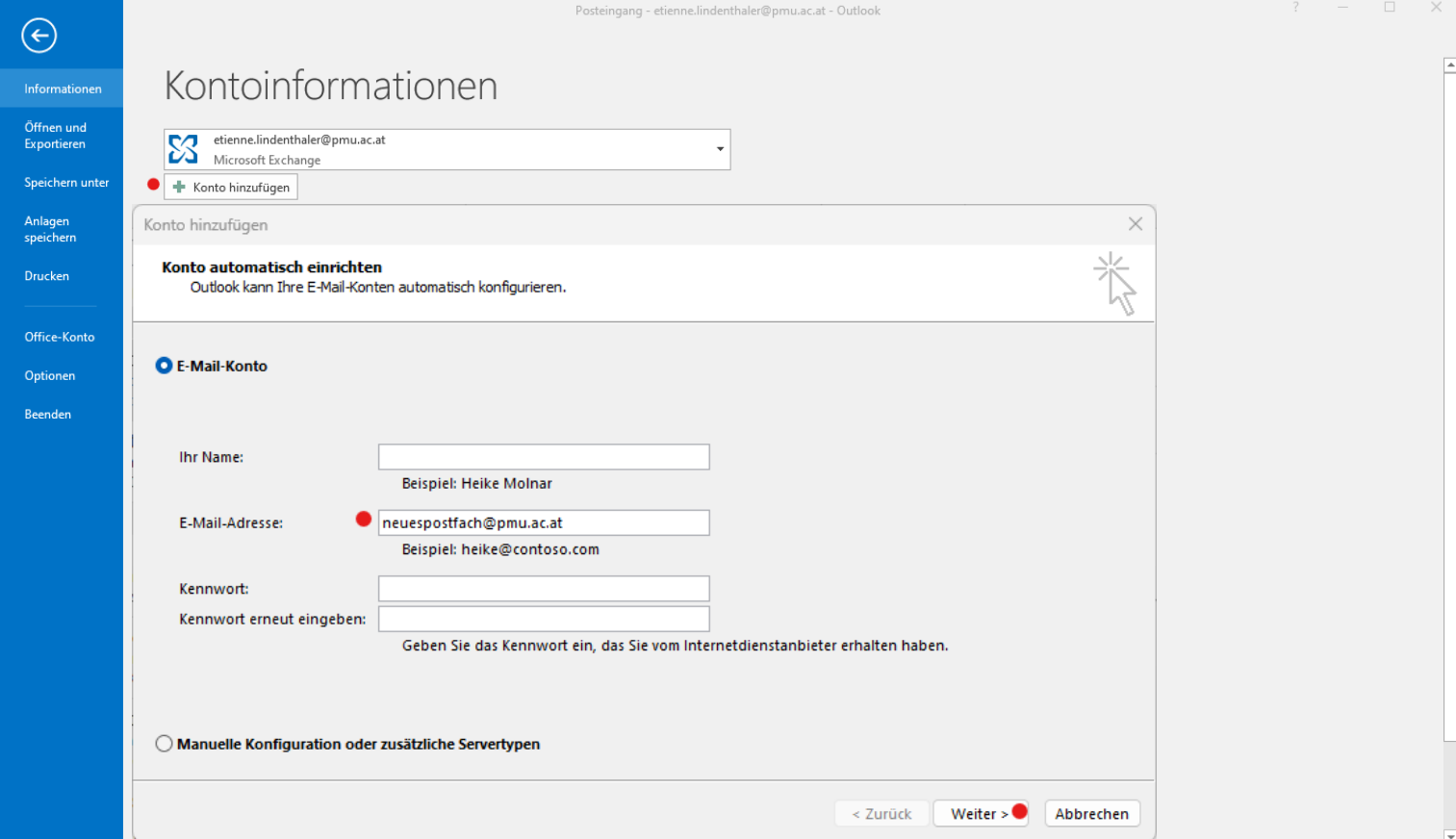Click the disabled < Zurück button
The image size is (1456, 839).
(x=881, y=814)
